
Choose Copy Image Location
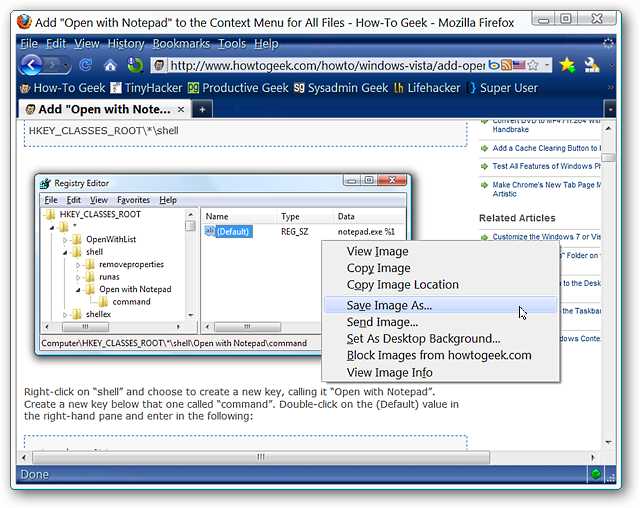[441, 285]
